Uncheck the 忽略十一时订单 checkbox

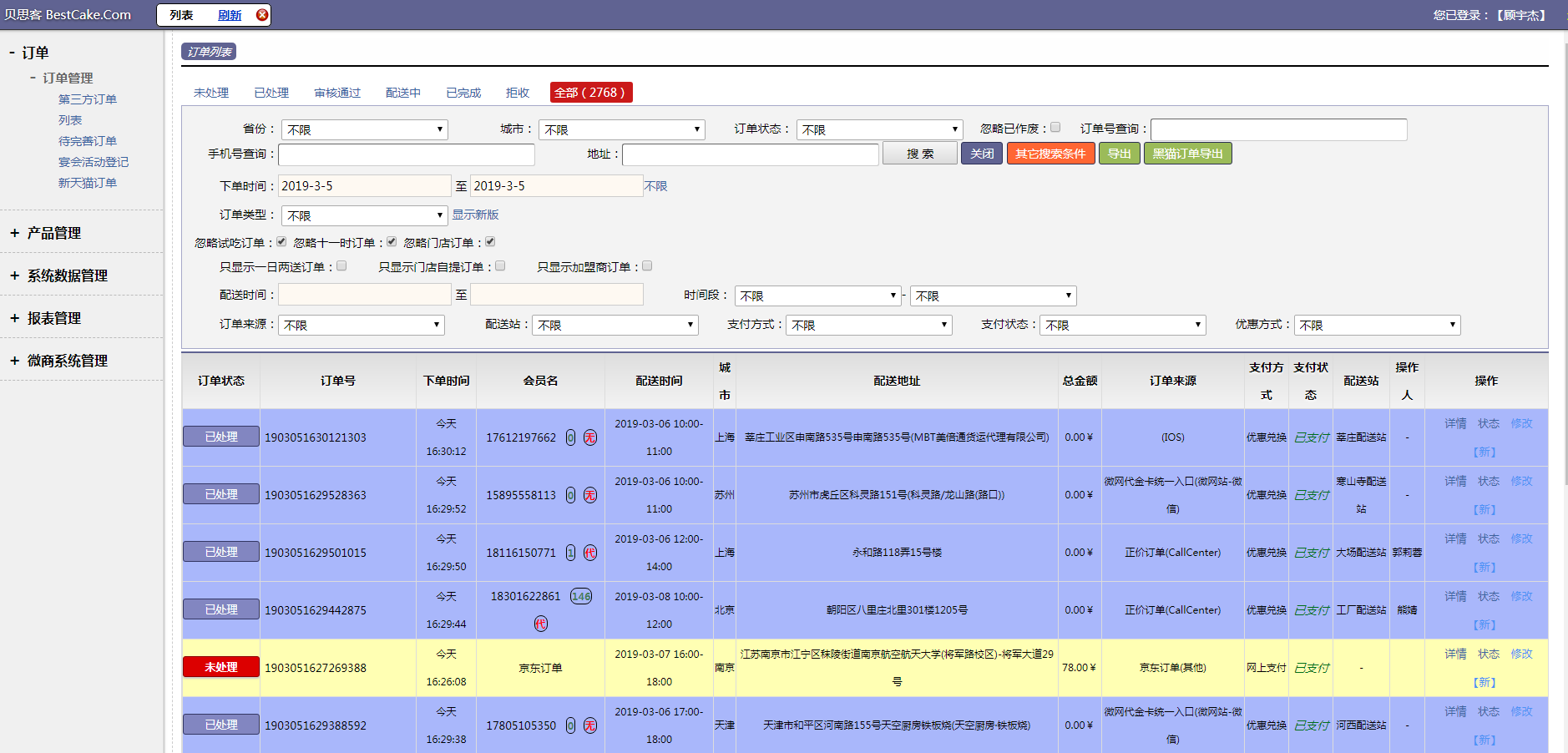(x=392, y=242)
